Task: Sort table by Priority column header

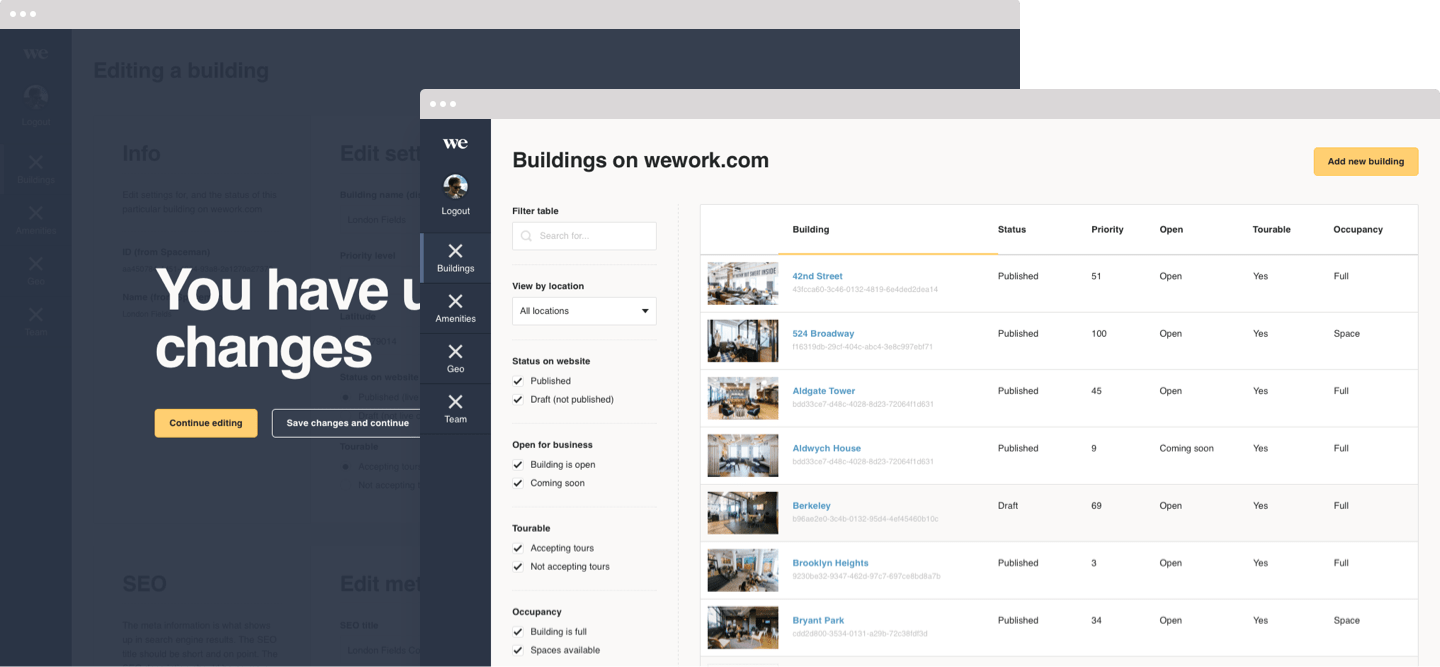Action: pyautogui.click(x=1107, y=229)
